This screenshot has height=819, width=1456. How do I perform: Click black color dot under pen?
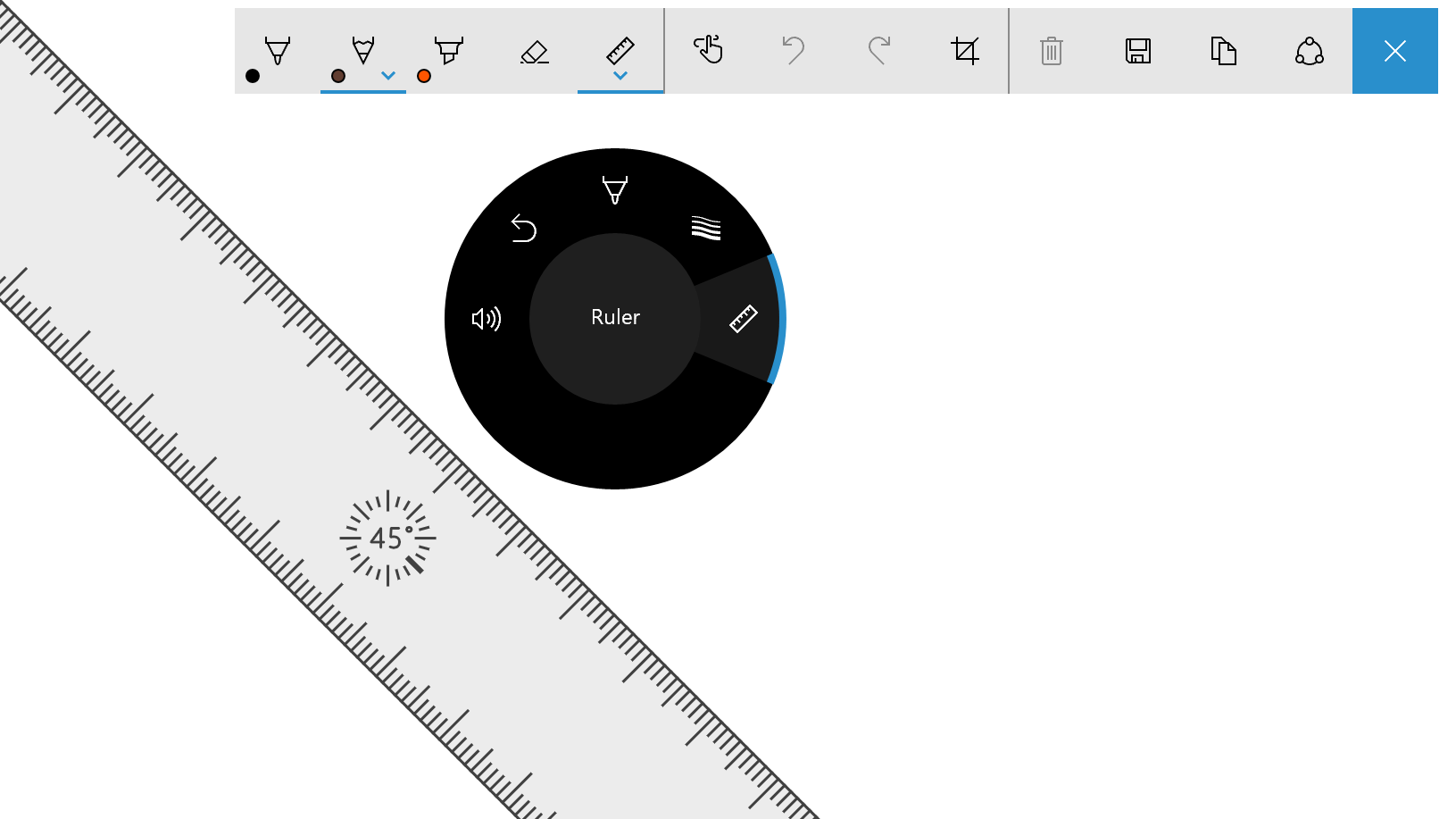tap(253, 76)
